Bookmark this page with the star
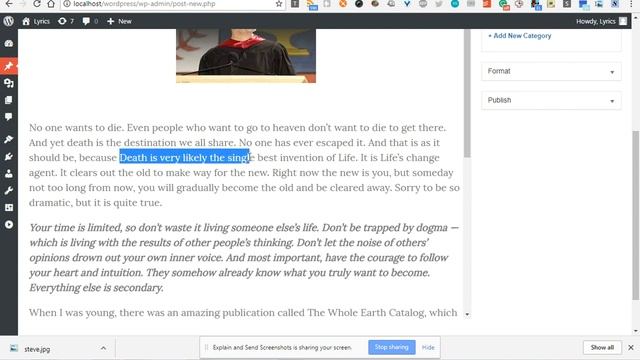Image resolution: width=640 pixels, height=360 pixels. tap(279, 4)
